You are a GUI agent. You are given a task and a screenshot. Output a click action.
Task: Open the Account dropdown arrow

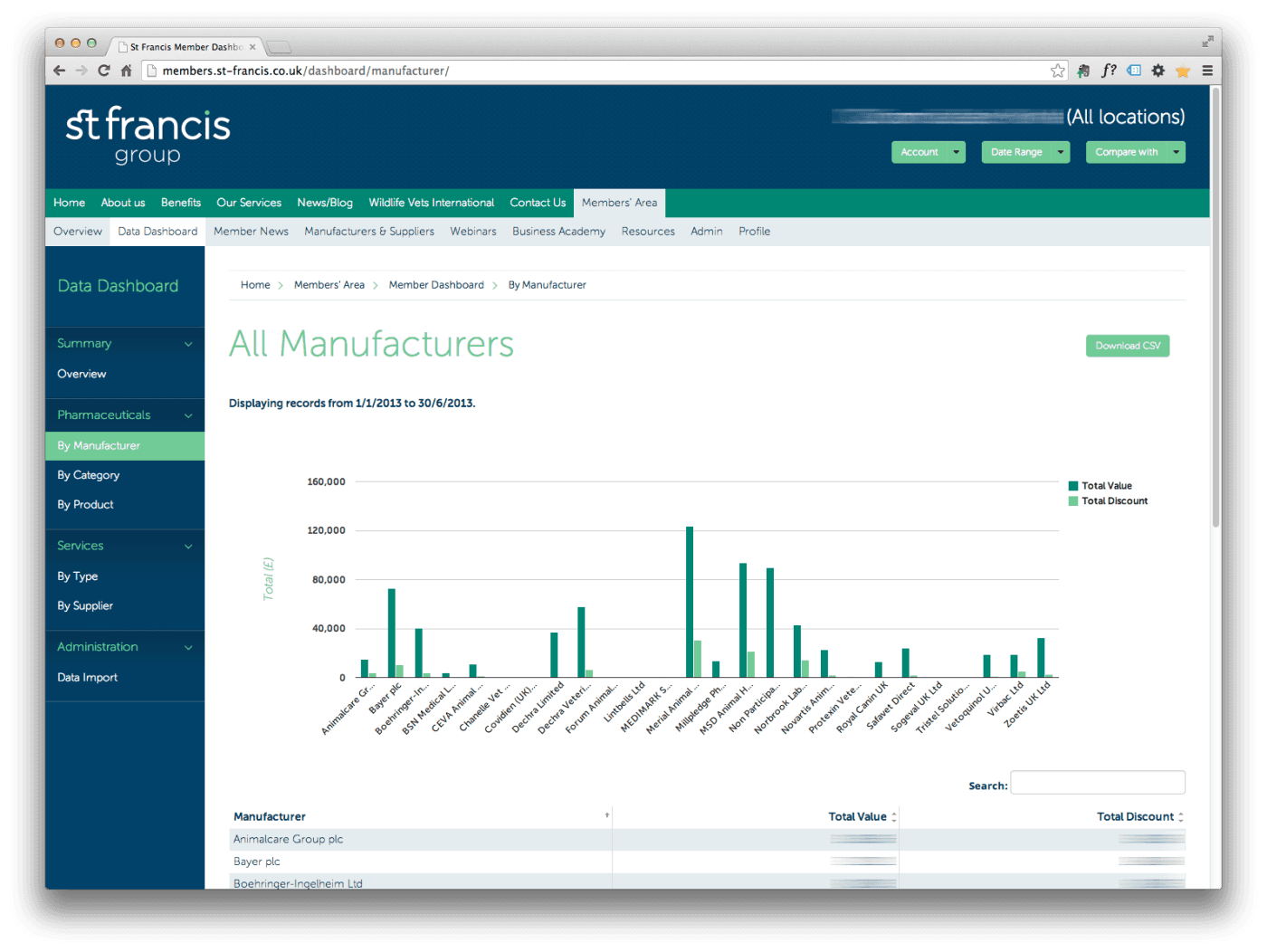coord(957,152)
